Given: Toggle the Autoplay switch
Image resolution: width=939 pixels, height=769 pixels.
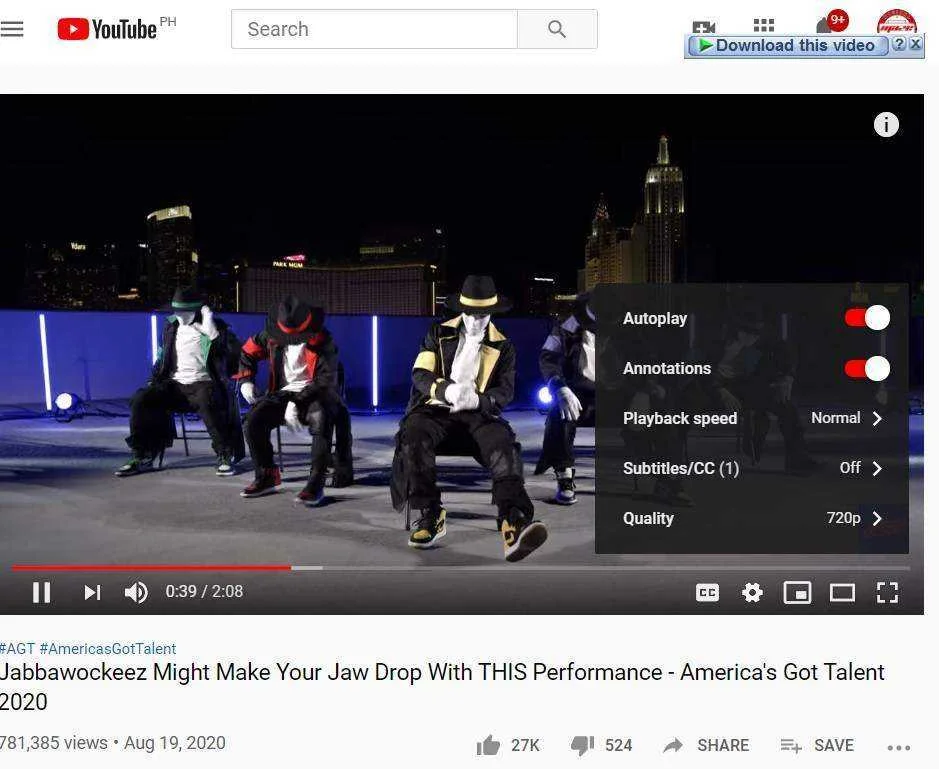Looking at the screenshot, I should click(x=867, y=317).
